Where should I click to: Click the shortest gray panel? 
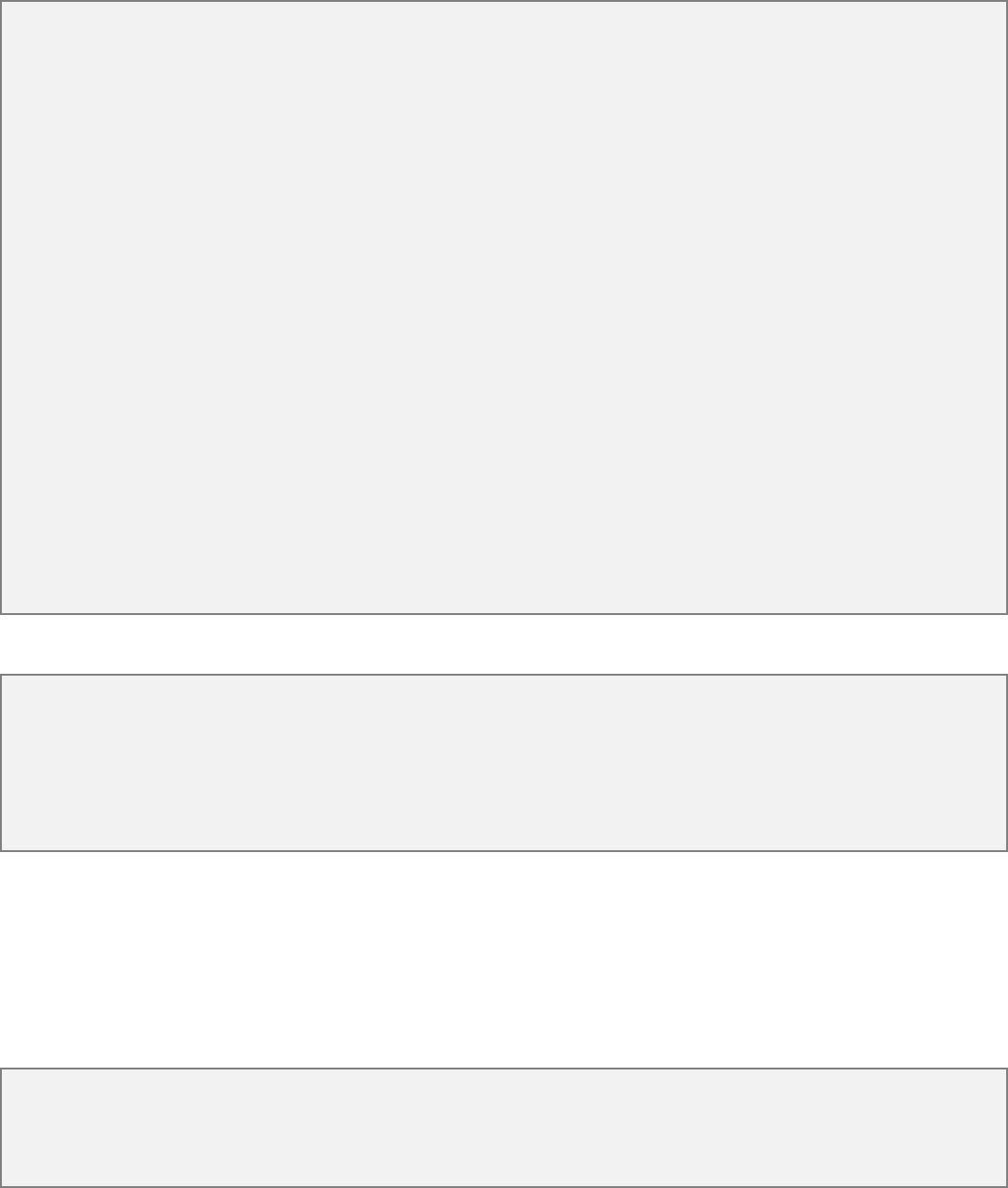pyautogui.click(x=504, y=1127)
